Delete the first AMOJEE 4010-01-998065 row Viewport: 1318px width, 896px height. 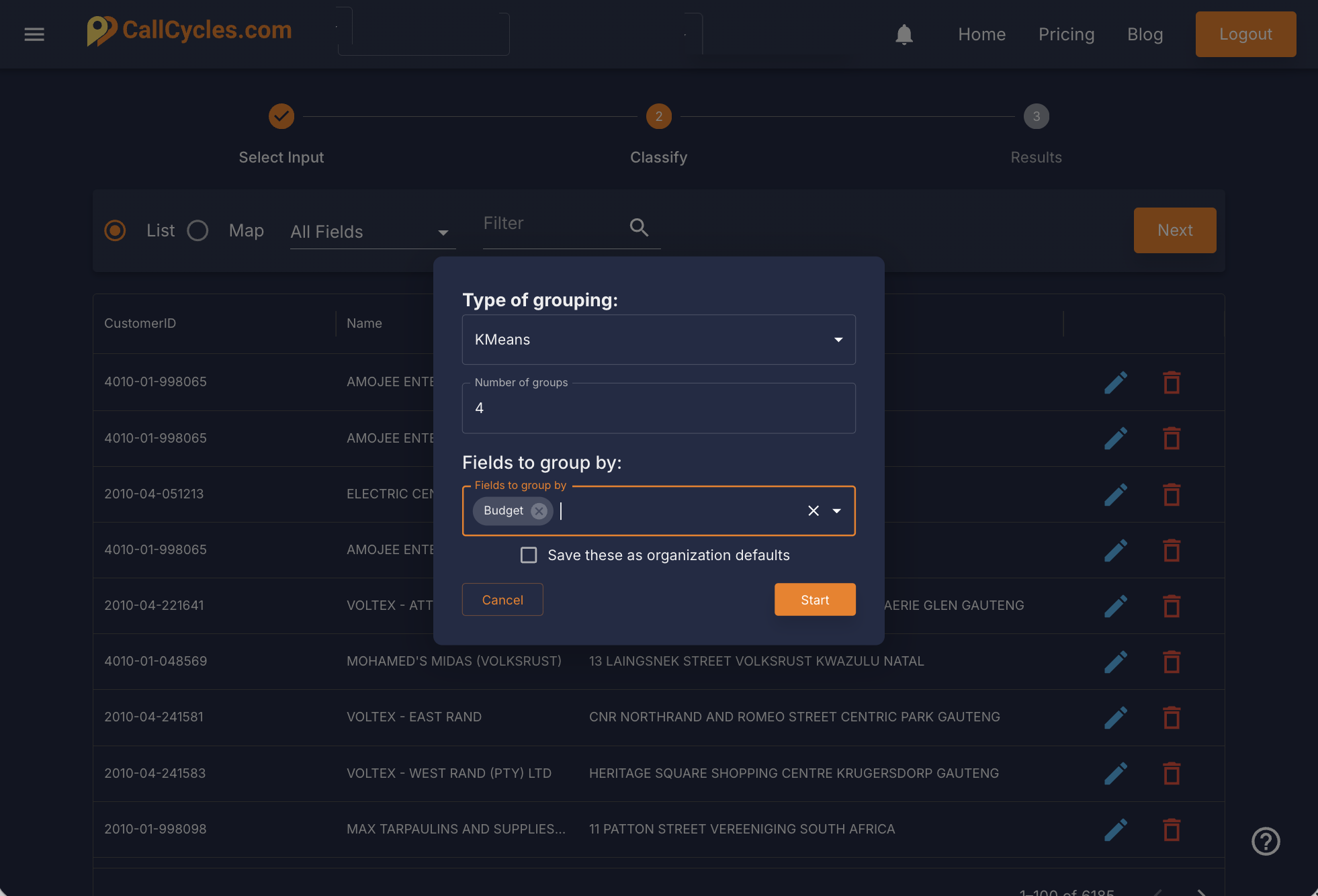click(1172, 382)
